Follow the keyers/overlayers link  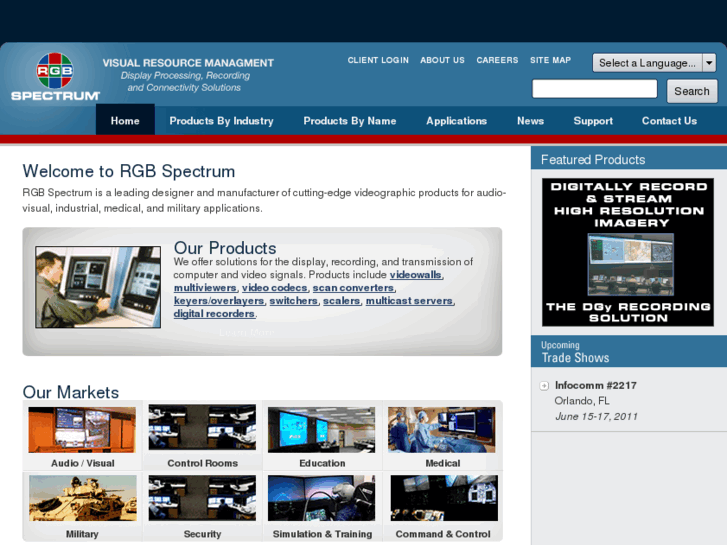(219, 301)
